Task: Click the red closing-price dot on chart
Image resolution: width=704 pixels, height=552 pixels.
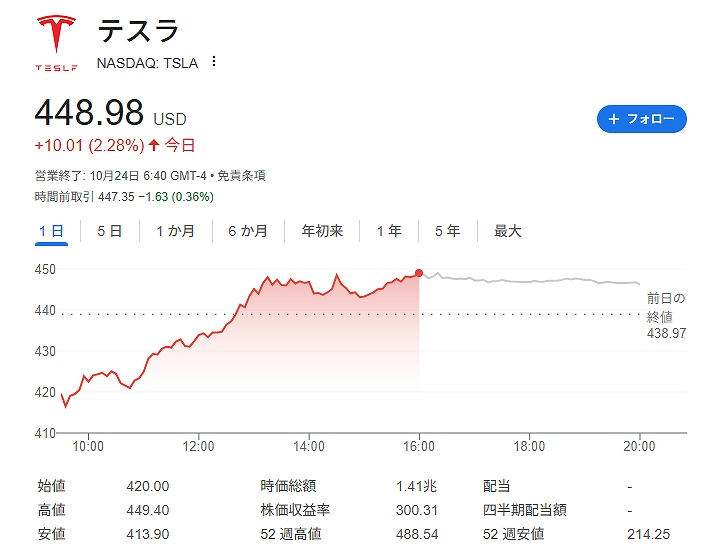Action: point(418,272)
